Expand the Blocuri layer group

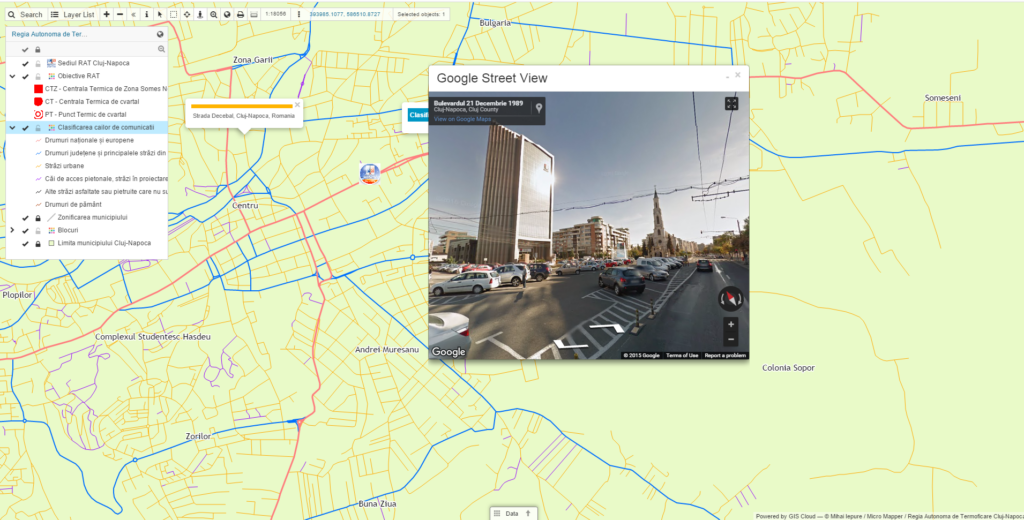(x=12, y=231)
